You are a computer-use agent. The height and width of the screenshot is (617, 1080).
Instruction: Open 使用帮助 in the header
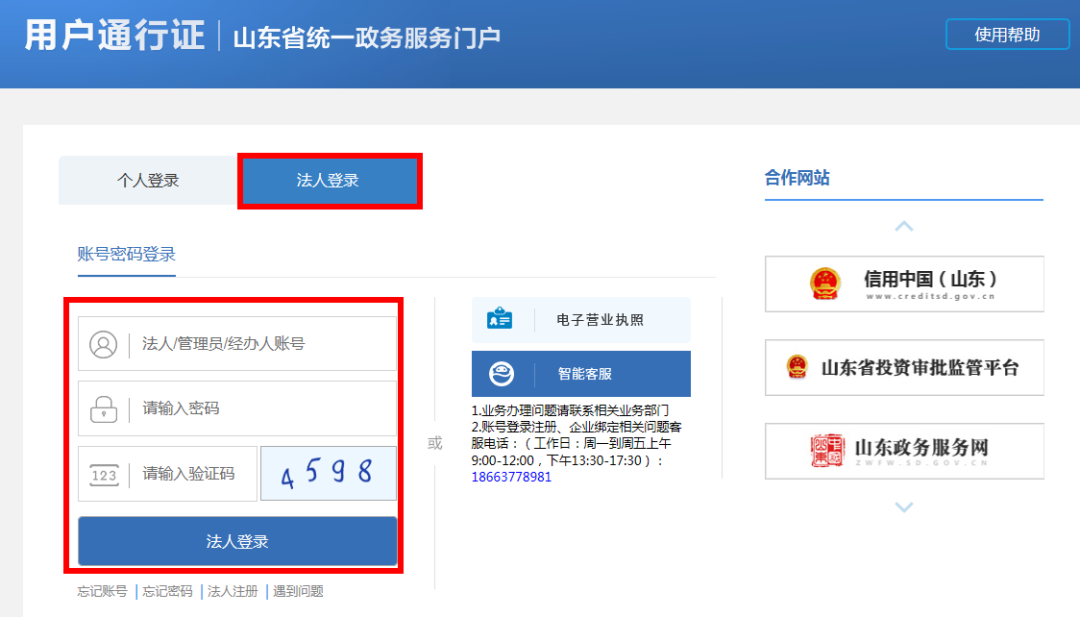click(1007, 35)
